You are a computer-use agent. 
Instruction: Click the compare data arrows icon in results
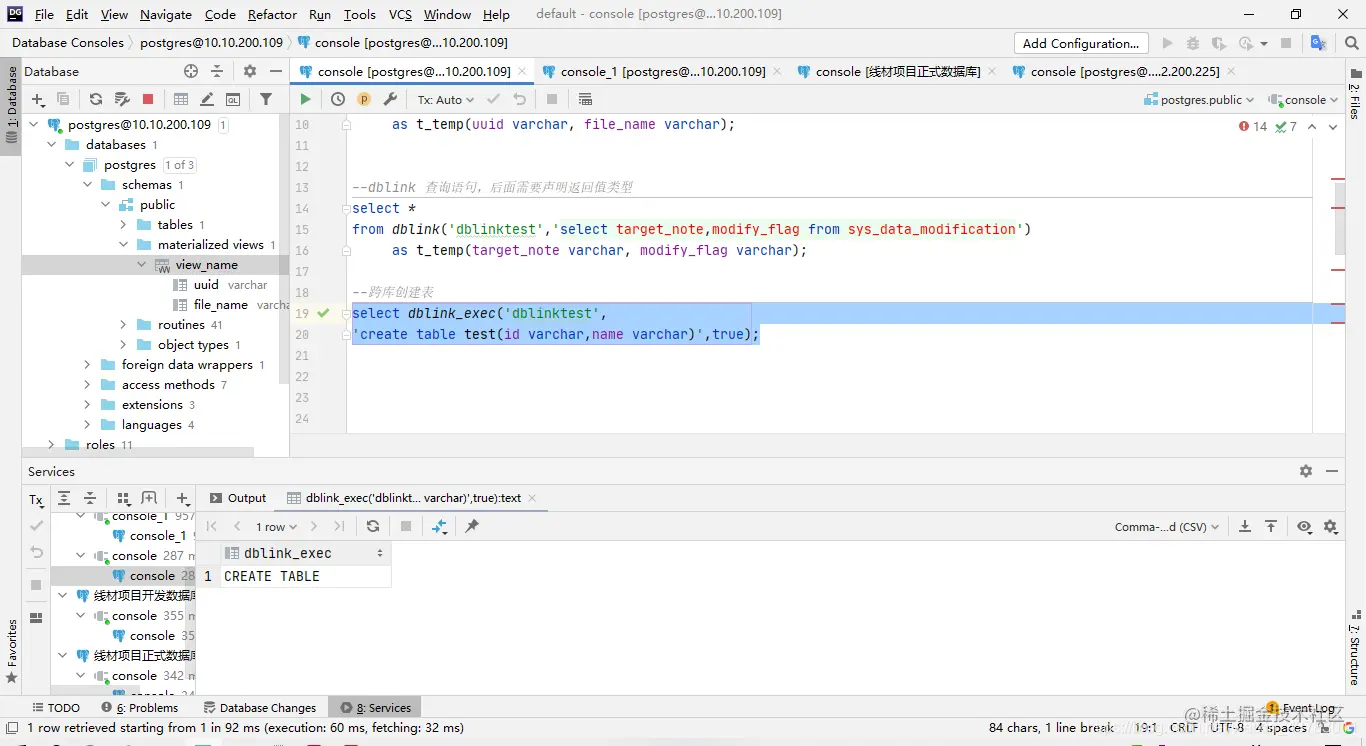pyautogui.click(x=439, y=526)
